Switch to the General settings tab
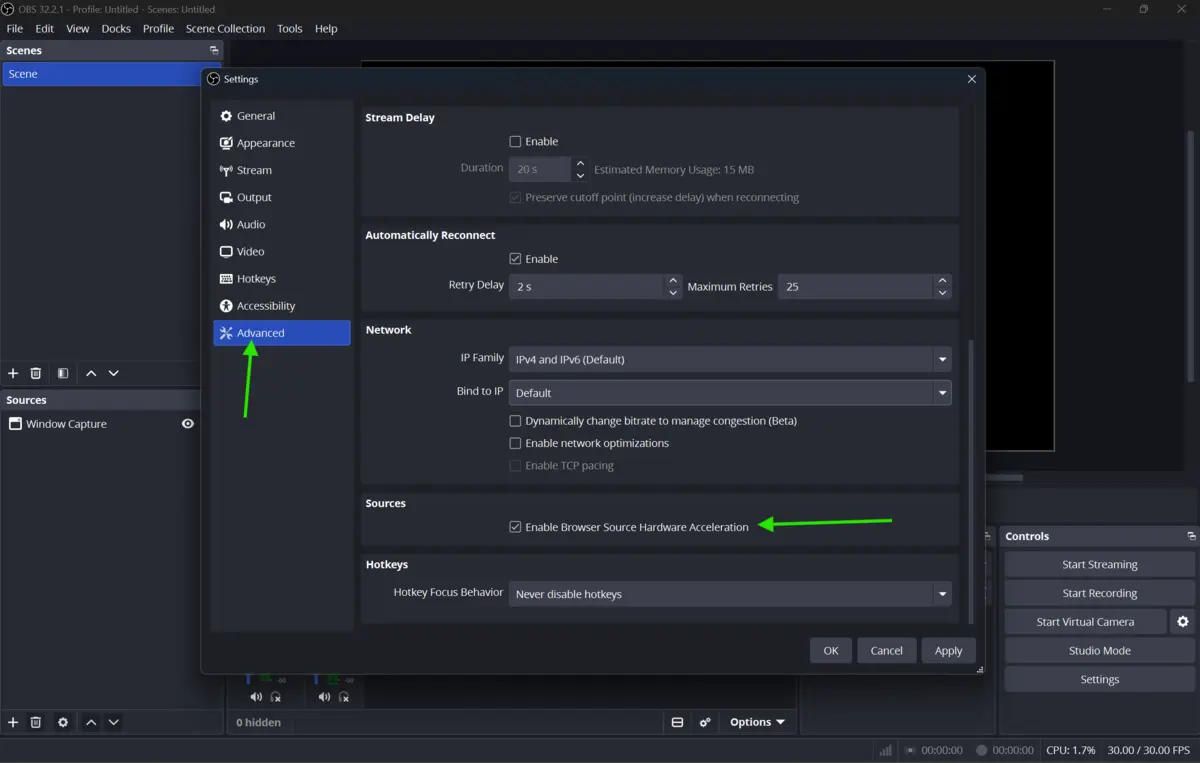1200x763 pixels. (282, 116)
